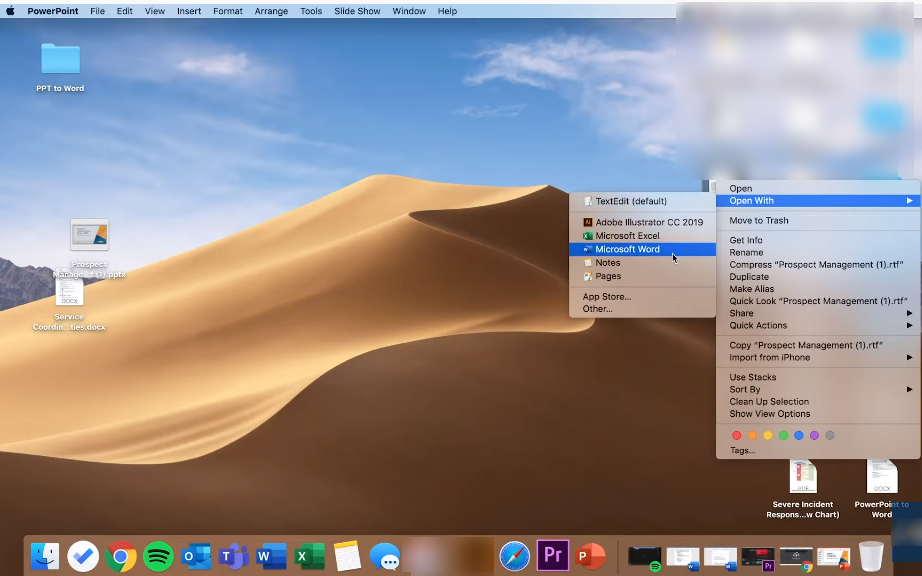Image resolution: width=922 pixels, height=576 pixels.
Task: Open the Format menu
Action: click(228, 11)
